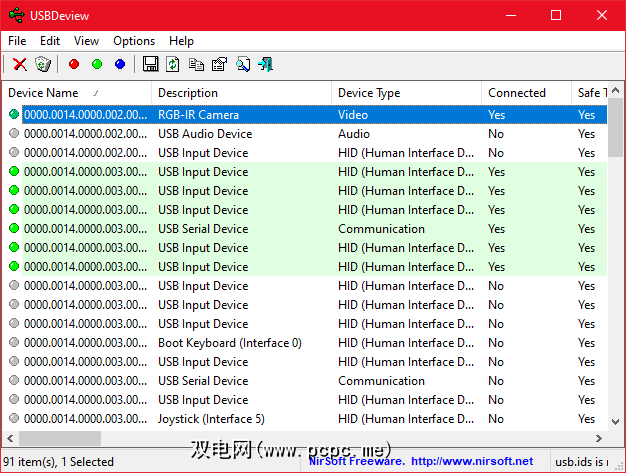Sort by Device Name column header
Screen dimensions: 626x473
pyautogui.click(x=77, y=93)
